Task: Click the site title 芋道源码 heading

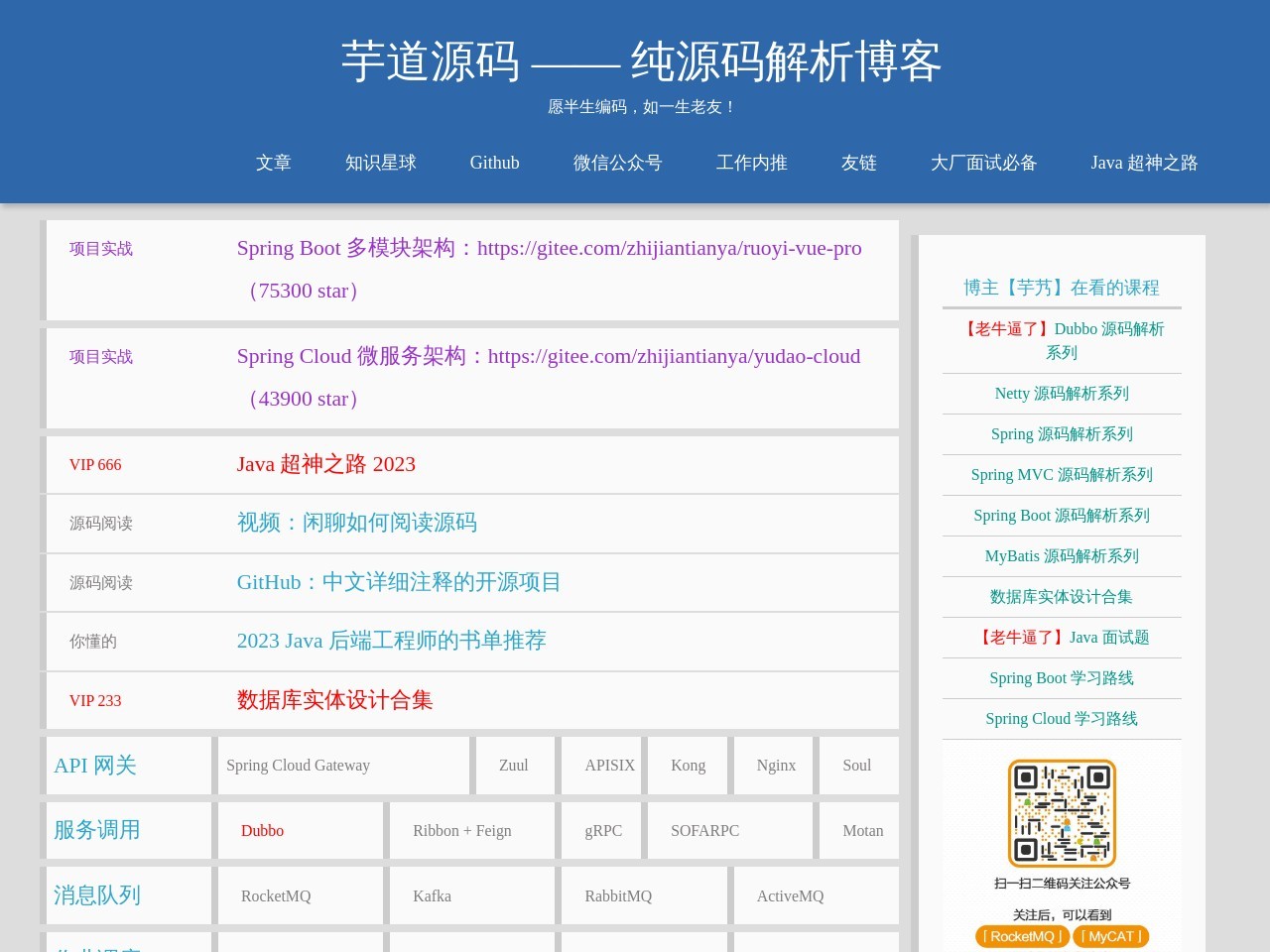Action: tap(641, 61)
